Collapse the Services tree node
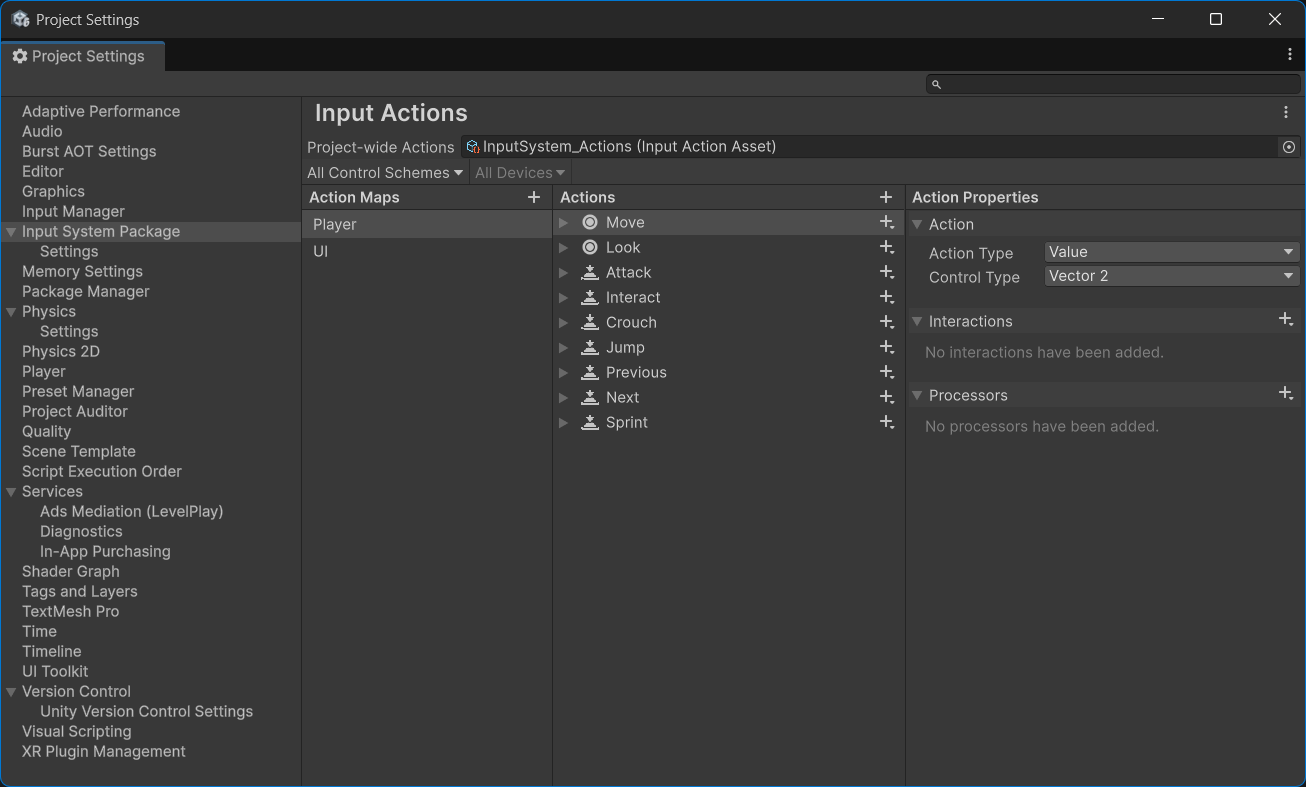Screen dimensions: 1306x787 point(11,492)
